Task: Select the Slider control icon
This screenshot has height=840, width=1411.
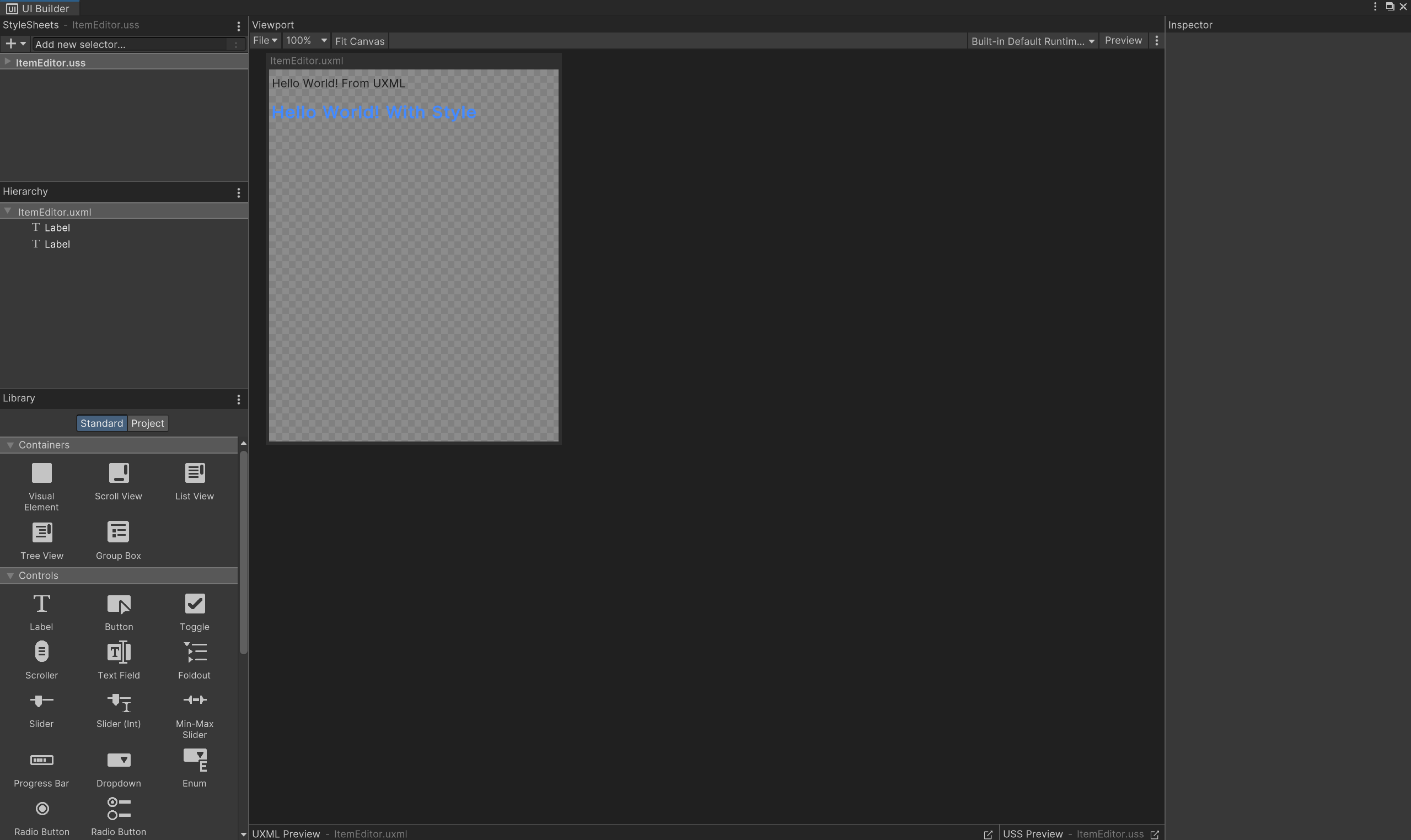Action: (x=41, y=701)
